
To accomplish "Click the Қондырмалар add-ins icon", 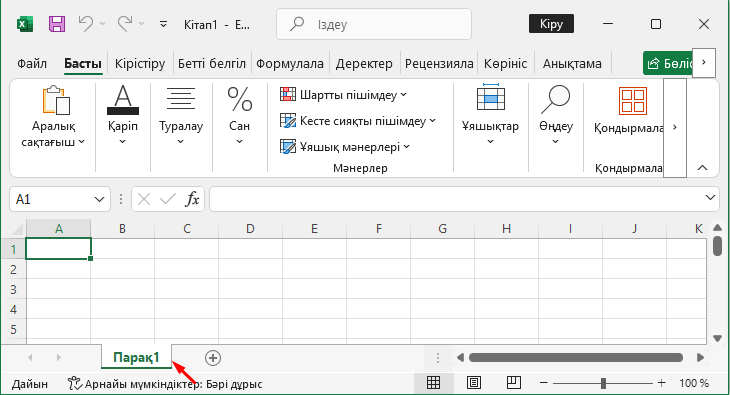I will pyautogui.click(x=633, y=101).
